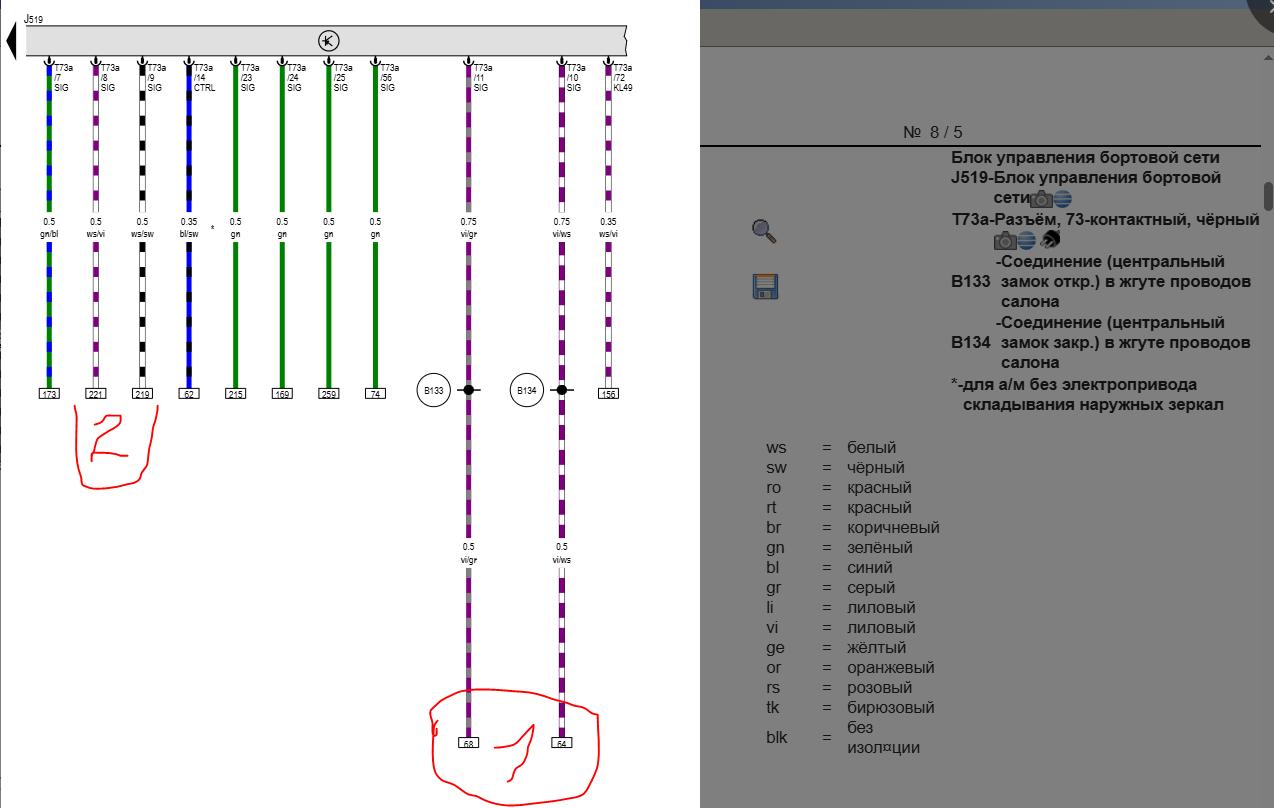Click the black left arrow beside J519
This screenshot has height=808, width=1274.
click(11, 41)
